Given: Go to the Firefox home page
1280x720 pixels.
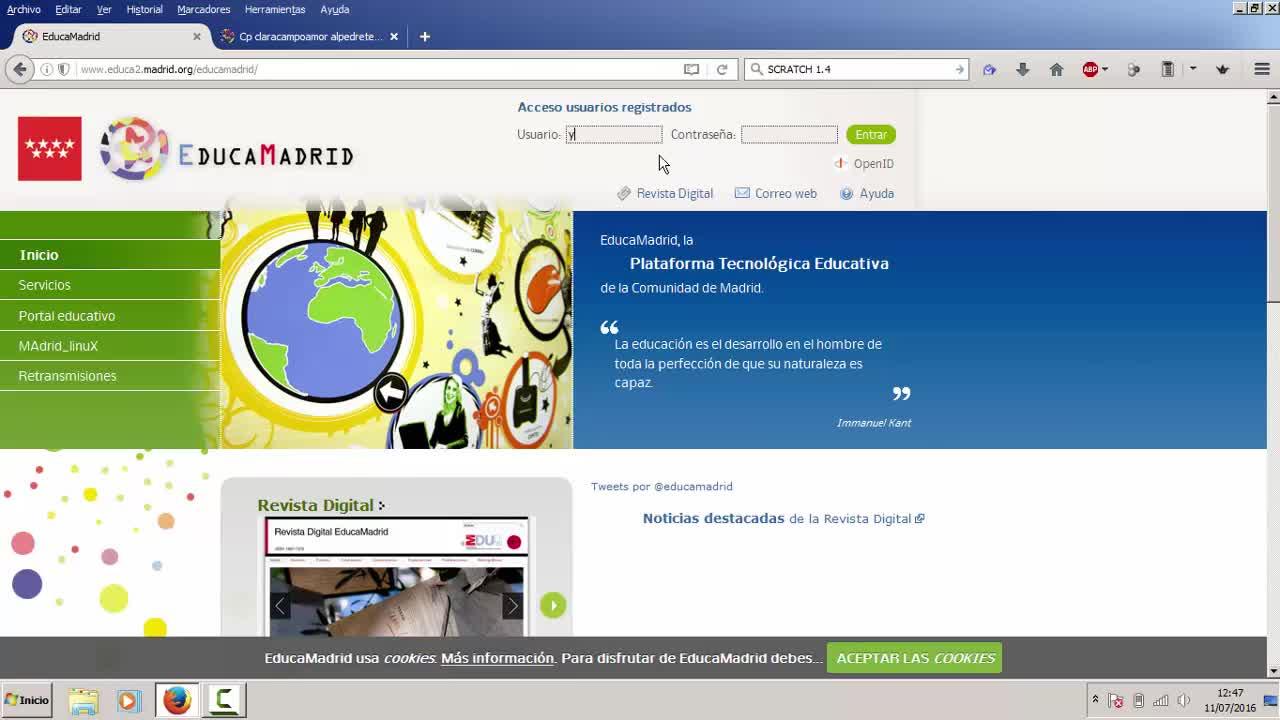Looking at the screenshot, I should click(1056, 69).
